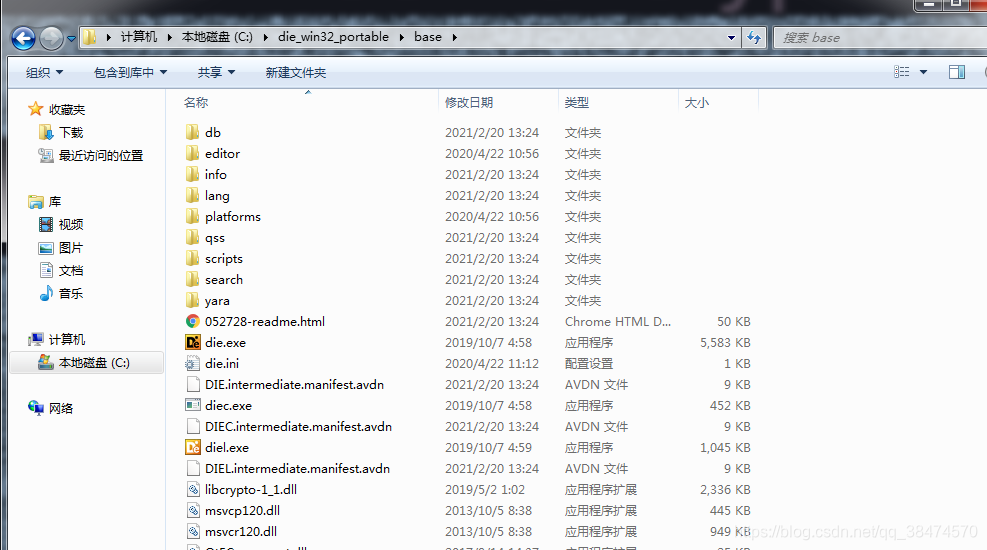Change the view with the view icon
987x550 pixels.
click(901, 72)
